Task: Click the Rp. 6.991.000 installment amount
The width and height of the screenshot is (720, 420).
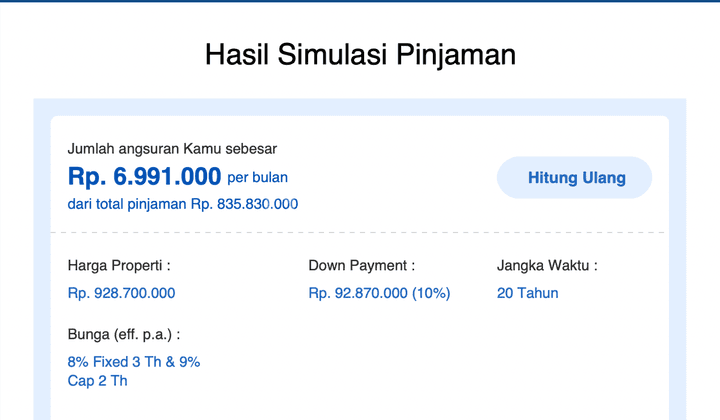Action: [144, 176]
